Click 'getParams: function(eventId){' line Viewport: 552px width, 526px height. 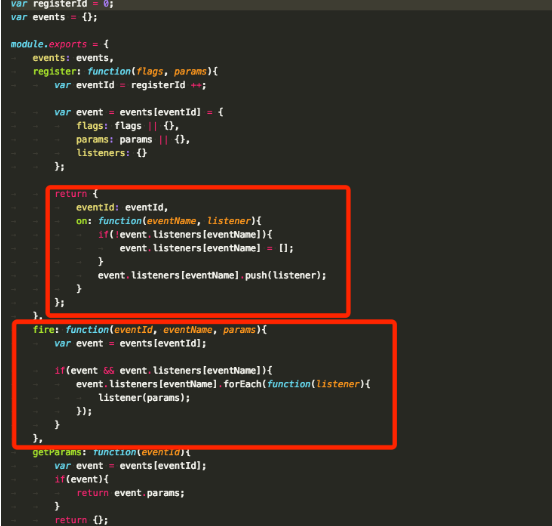click(112, 452)
